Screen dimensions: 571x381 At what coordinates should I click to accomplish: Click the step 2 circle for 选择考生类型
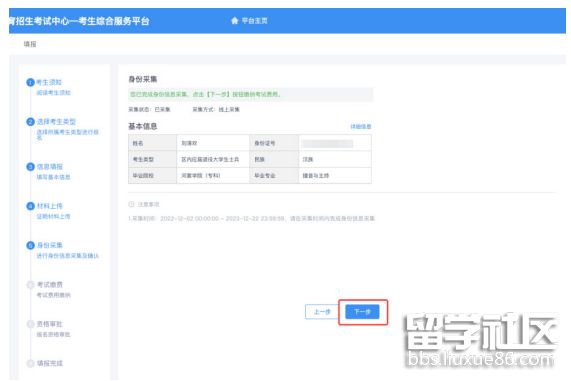click(x=30, y=122)
